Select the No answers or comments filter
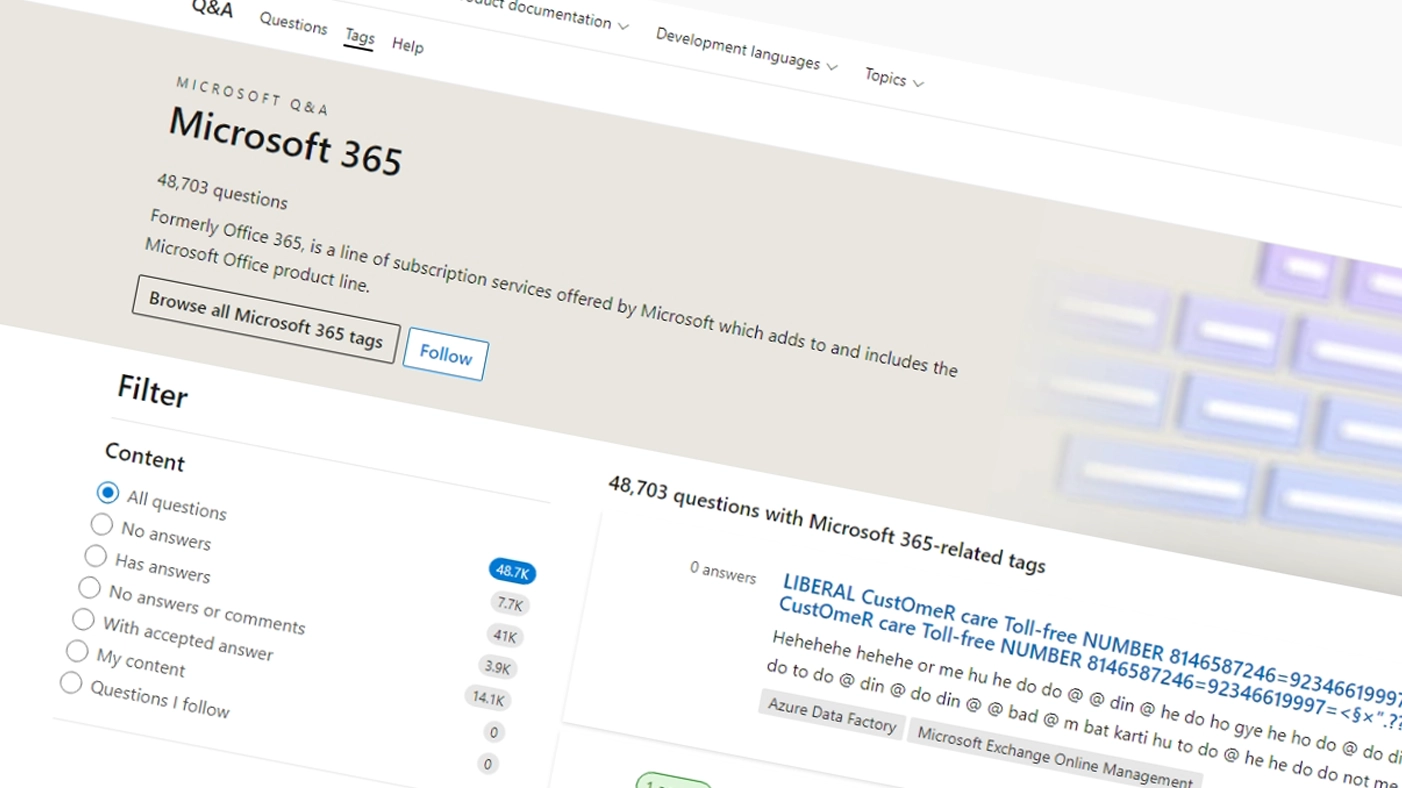This screenshot has height=788, width=1402. [89, 588]
